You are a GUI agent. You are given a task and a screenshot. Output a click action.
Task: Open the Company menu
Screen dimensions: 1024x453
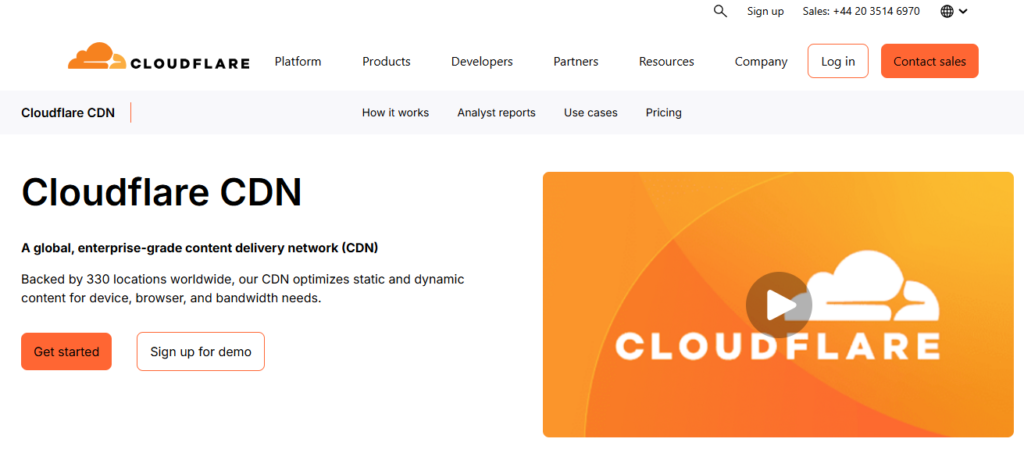[x=761, y=61]
